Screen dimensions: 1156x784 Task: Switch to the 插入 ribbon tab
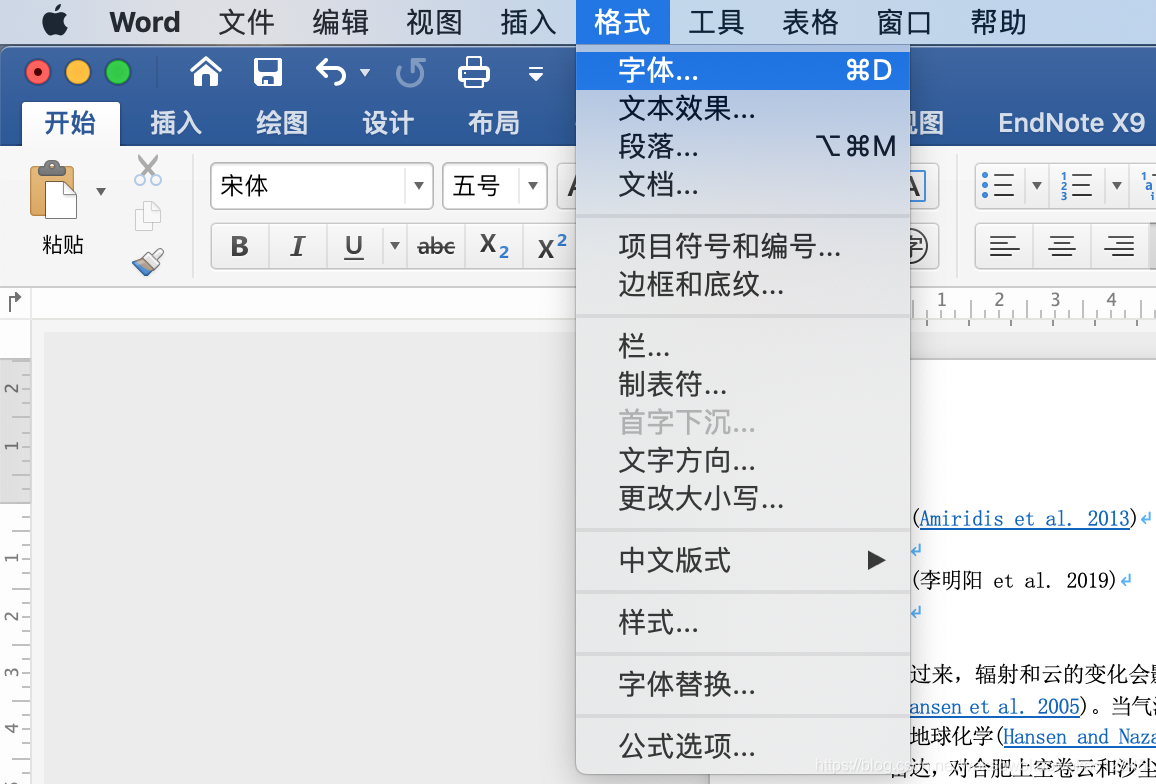(x=176, y=122)
